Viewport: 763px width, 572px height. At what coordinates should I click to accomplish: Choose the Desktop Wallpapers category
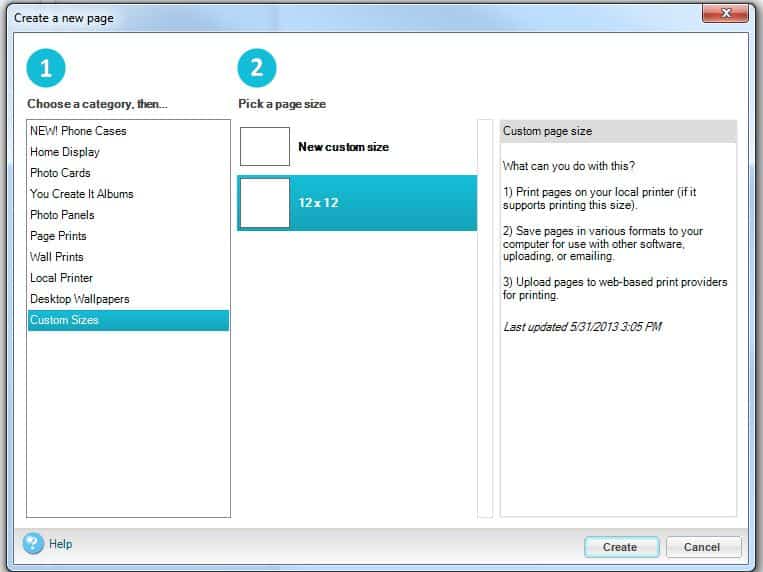[128, 299]
